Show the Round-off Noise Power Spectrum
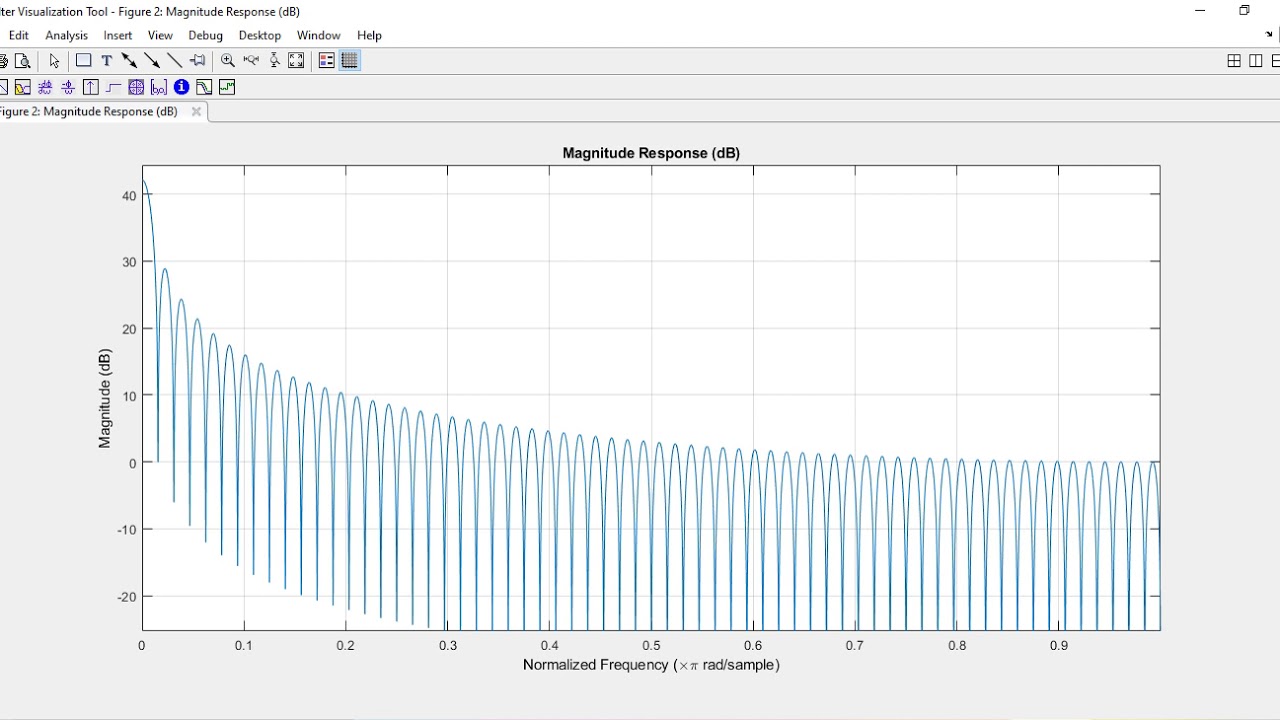The image size is (1280, 720). click(227, 87)
